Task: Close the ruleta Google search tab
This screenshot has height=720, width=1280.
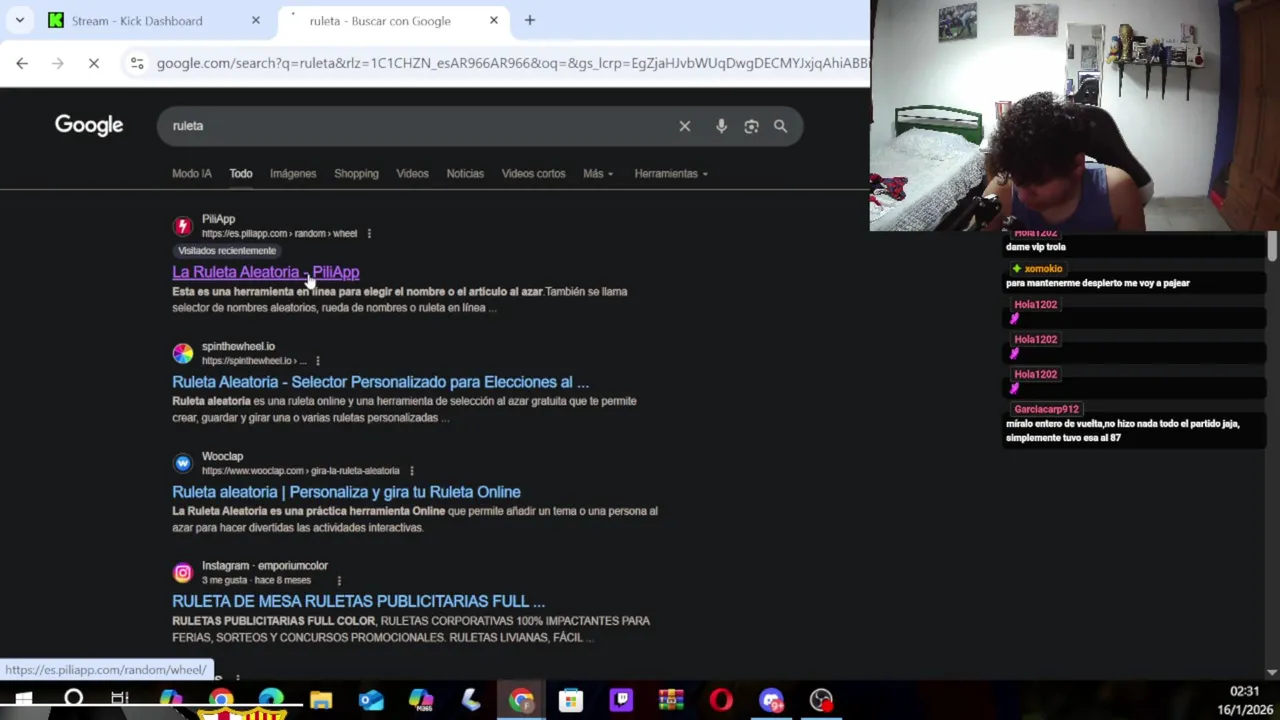Action: [x=493, y=20]
